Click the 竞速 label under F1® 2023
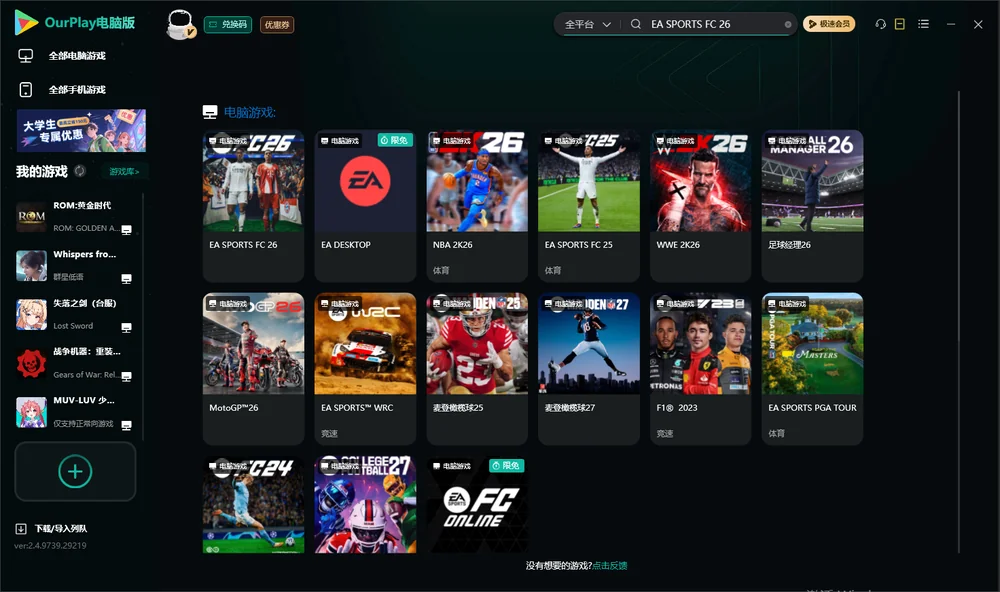1000x592 pixels. click(665, 433)
